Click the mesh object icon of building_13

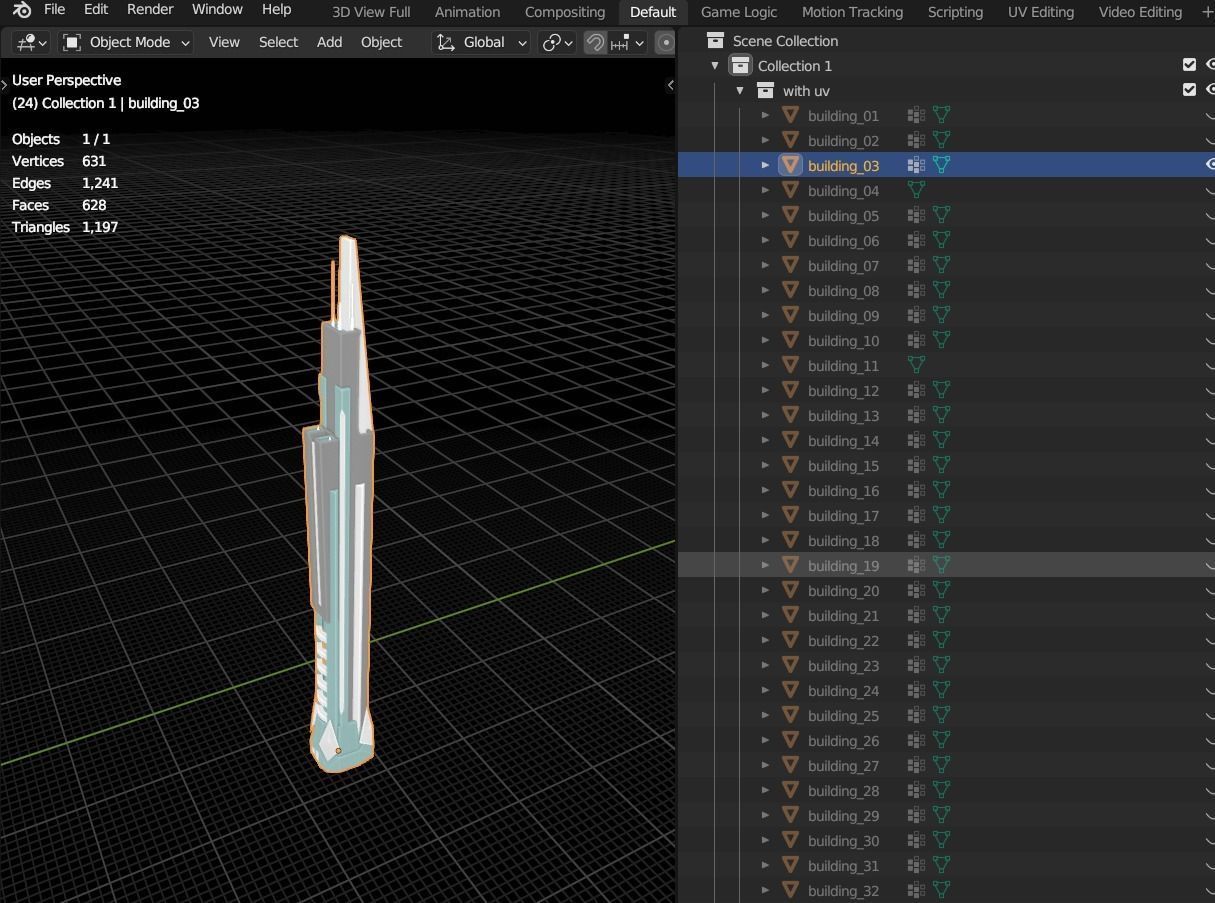pos(790,415)
